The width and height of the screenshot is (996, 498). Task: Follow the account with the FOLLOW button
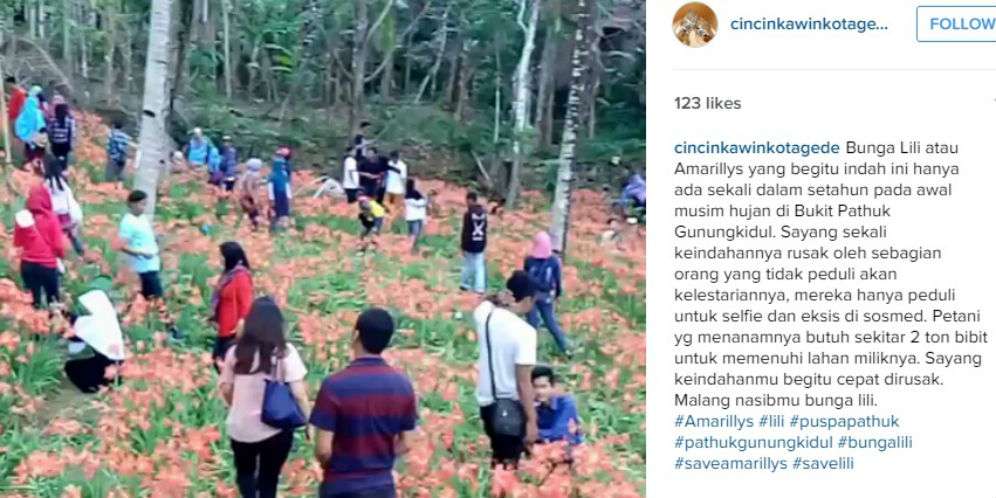(957, 24)
